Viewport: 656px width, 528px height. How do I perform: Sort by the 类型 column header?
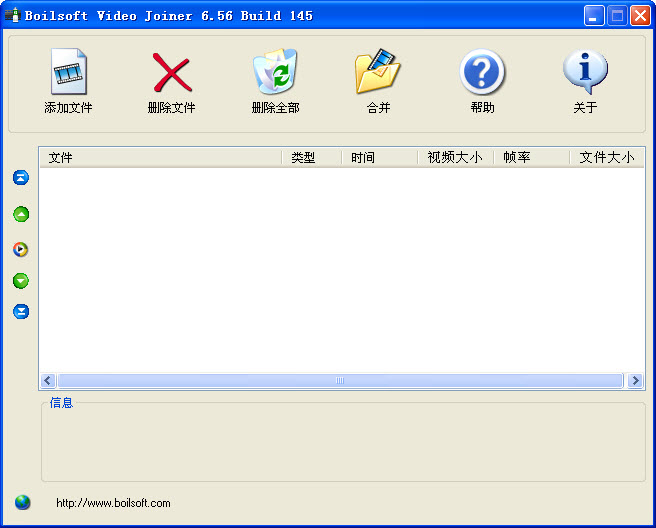(x=312, y=158)
